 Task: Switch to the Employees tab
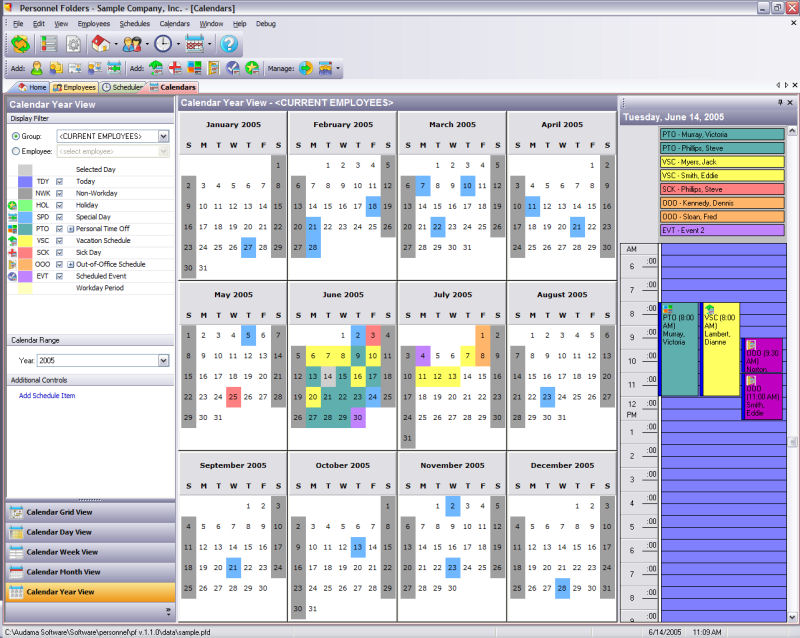(x=75, y=88)
